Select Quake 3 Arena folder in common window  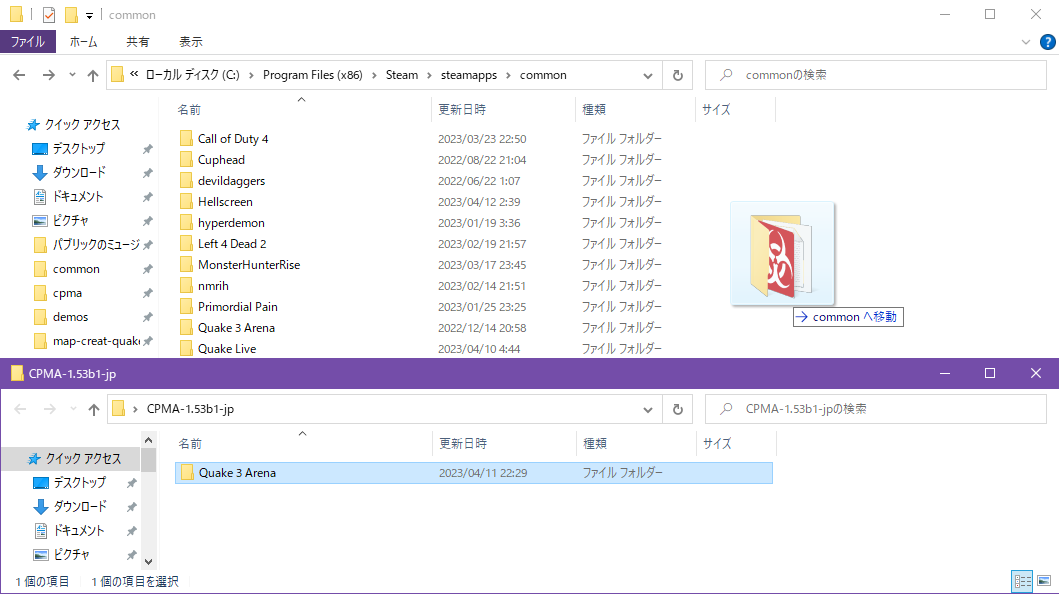pyautogui.click(x=236, y=327)
